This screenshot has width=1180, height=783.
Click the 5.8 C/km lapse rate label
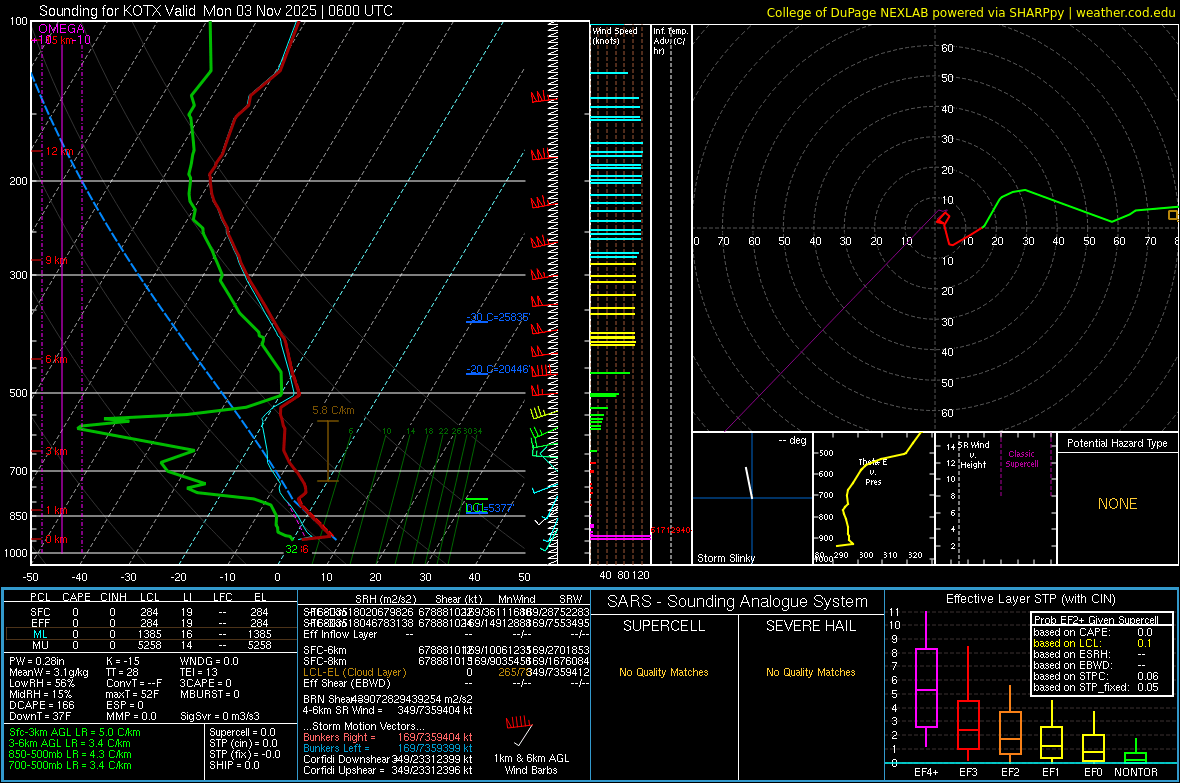pyautogui.click(x=333, y=410)
